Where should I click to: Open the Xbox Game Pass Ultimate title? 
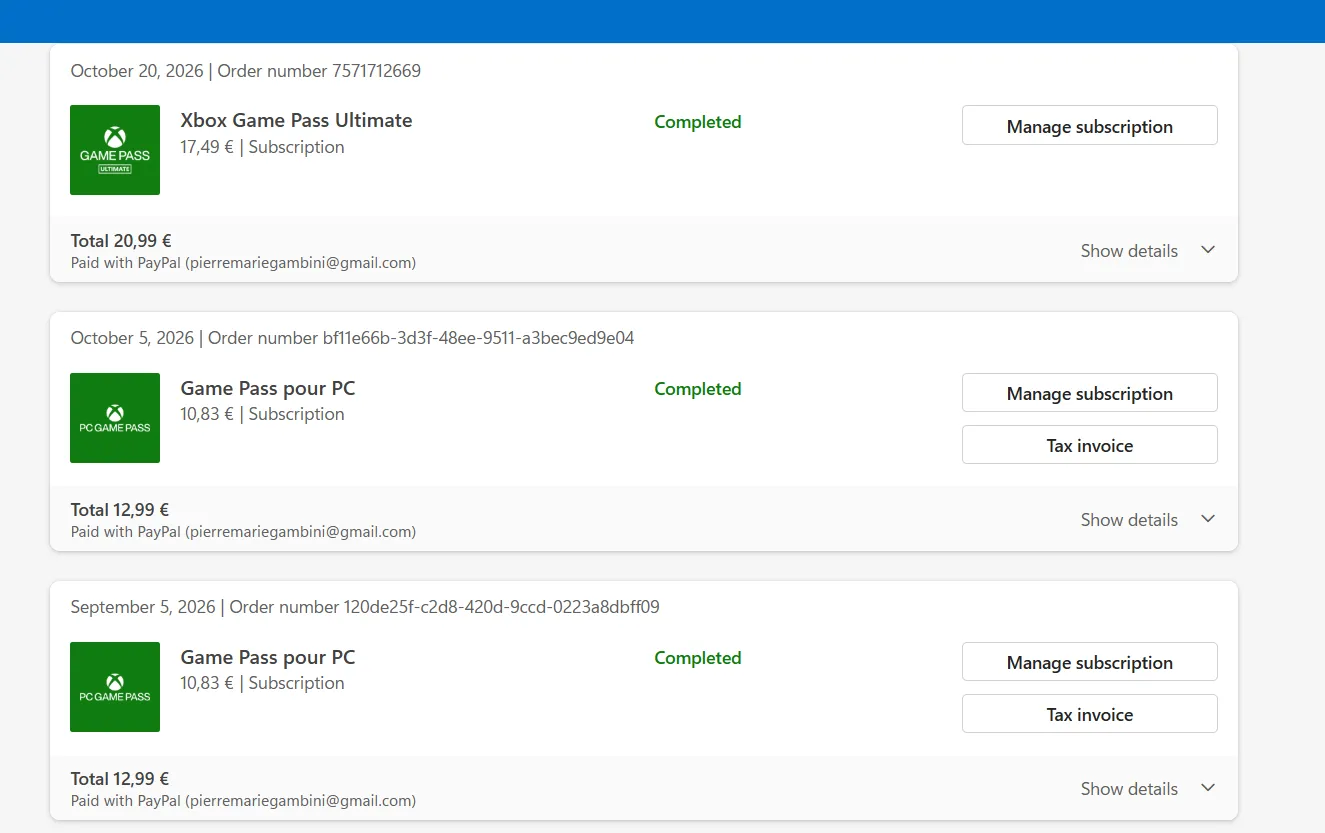point(296,120)
